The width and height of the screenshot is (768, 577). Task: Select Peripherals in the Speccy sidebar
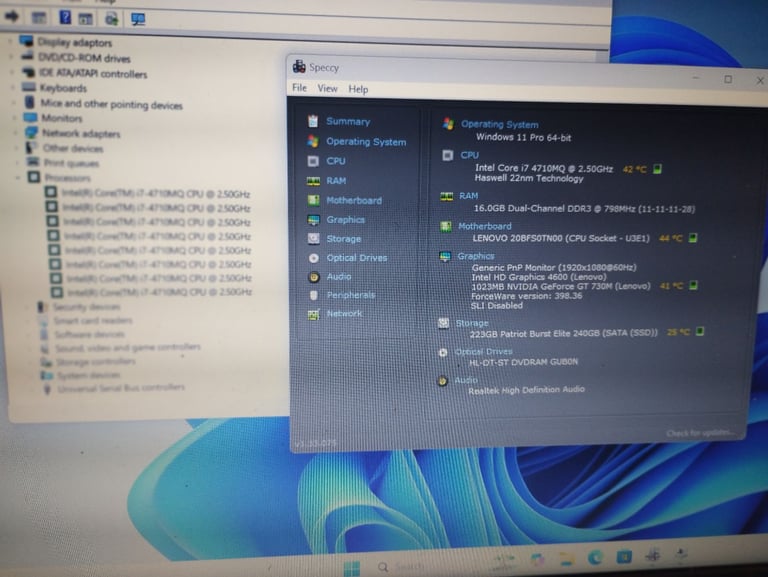tap(351, 295)
